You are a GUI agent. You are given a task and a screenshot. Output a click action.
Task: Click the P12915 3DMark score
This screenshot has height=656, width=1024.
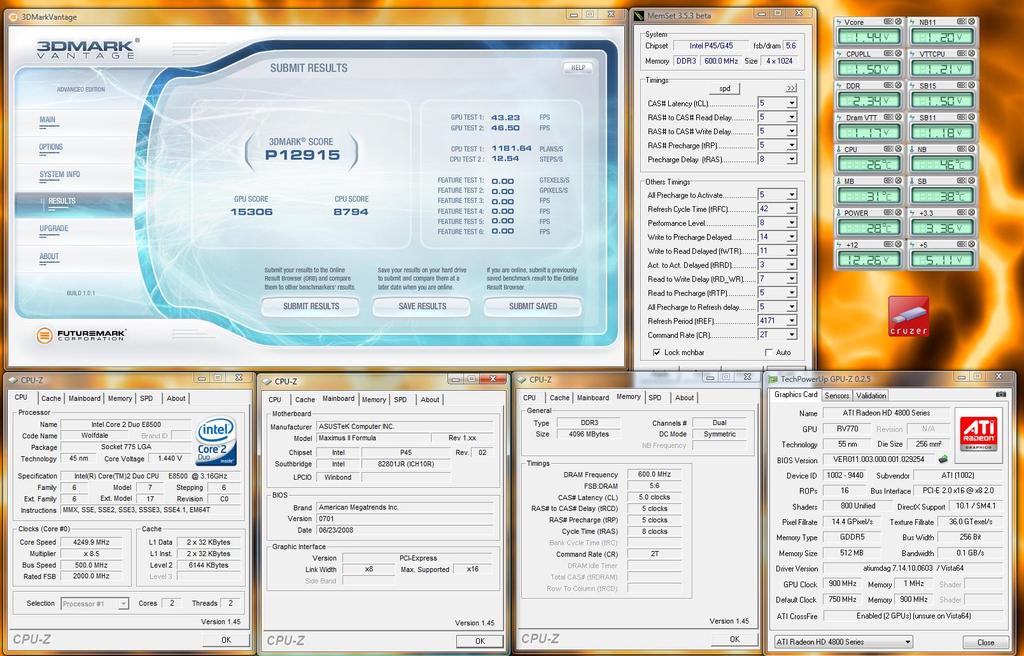click(302, 155)
